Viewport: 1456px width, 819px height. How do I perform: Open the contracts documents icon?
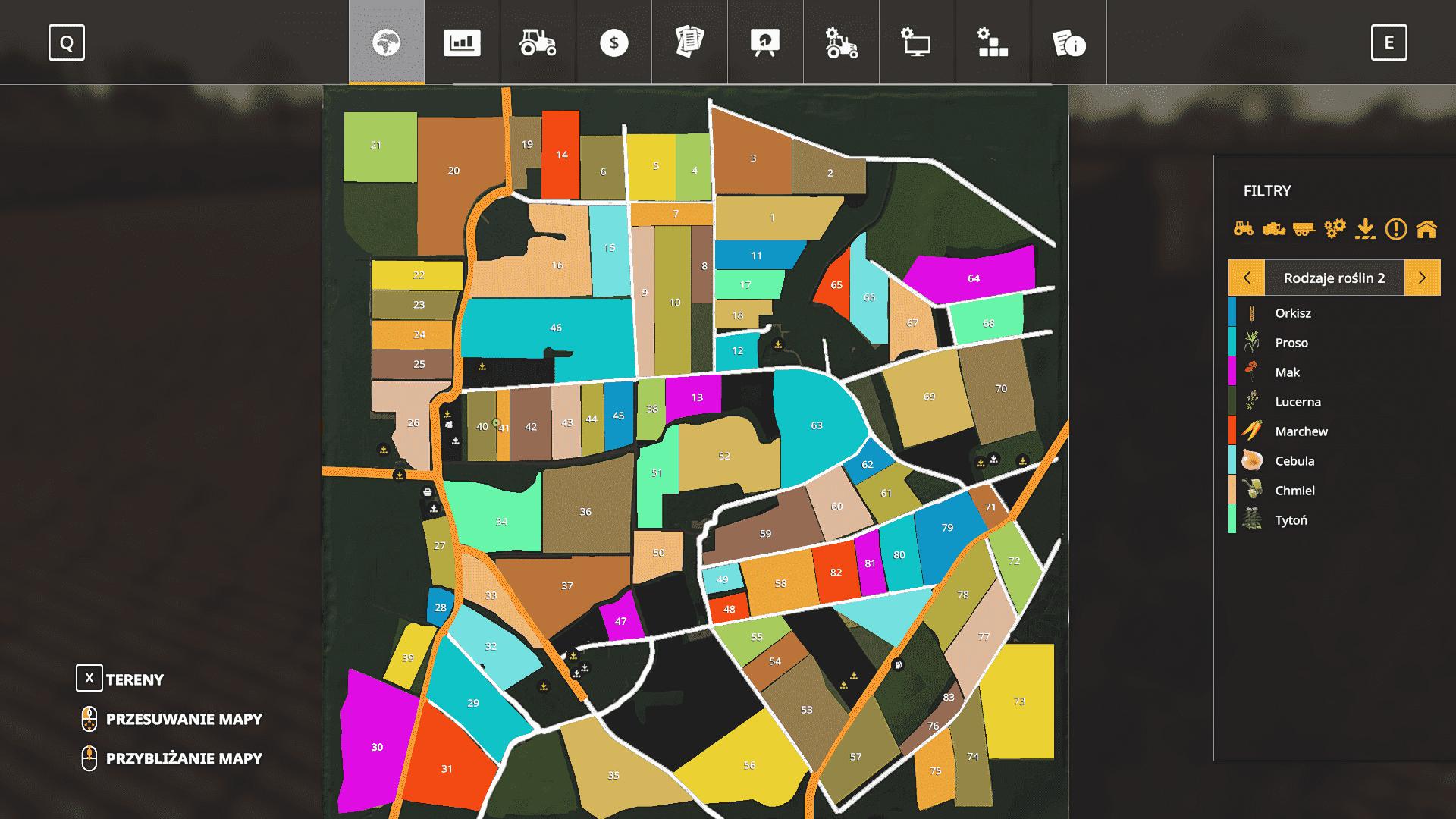coord(689,42)
